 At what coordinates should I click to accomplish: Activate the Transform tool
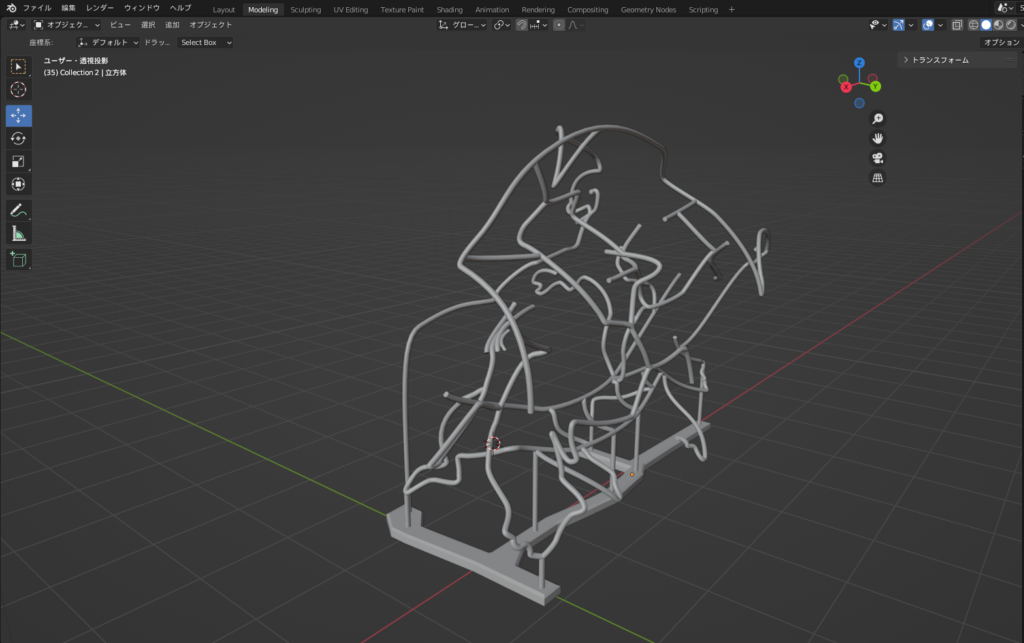[18, 184]
